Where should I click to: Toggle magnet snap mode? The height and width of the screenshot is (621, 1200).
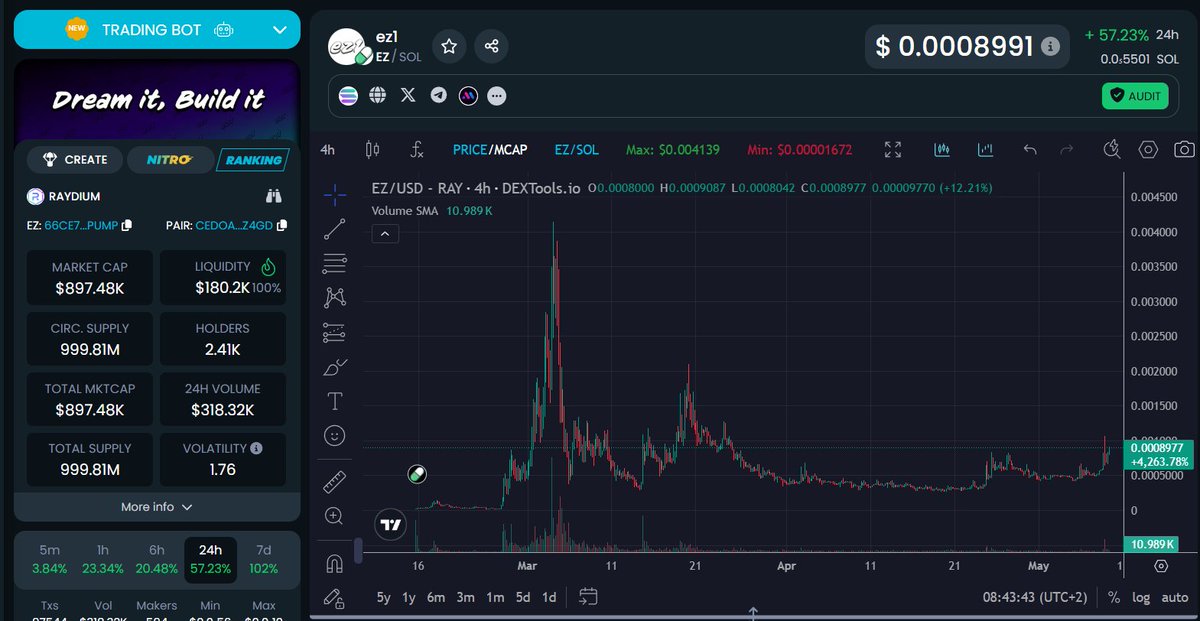(x=335, y=564)
